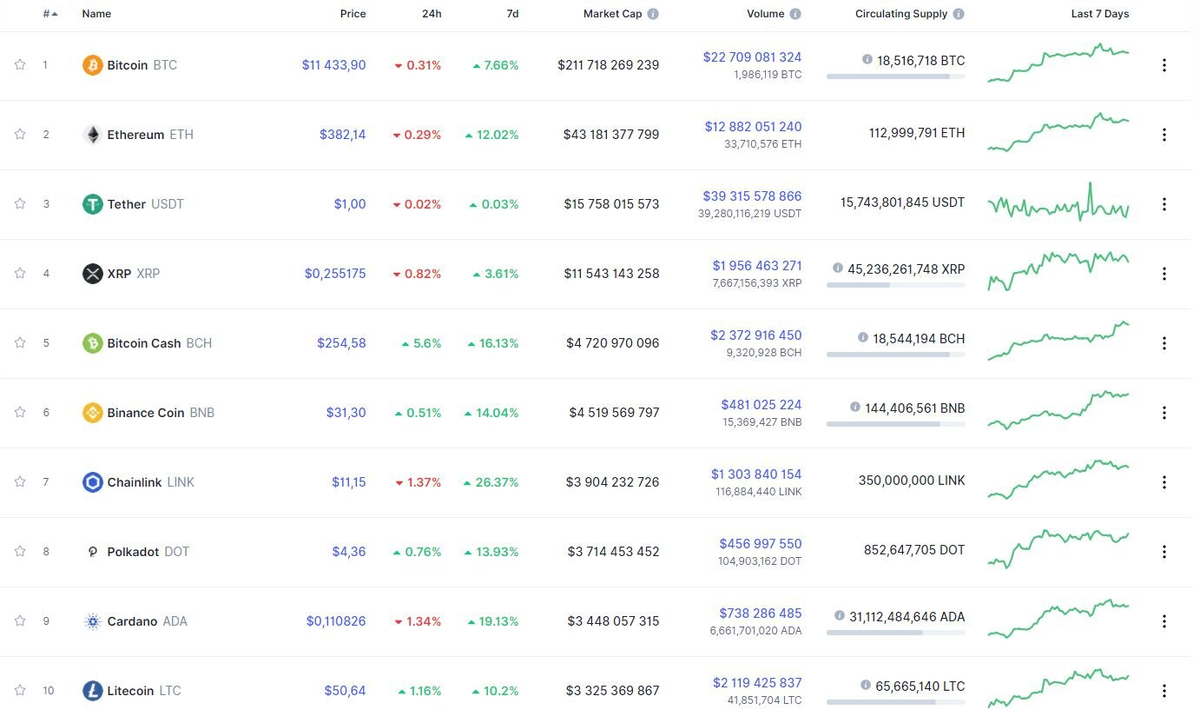
Task: Open Cardano price $0,110826 link
Action: point(336,621)
